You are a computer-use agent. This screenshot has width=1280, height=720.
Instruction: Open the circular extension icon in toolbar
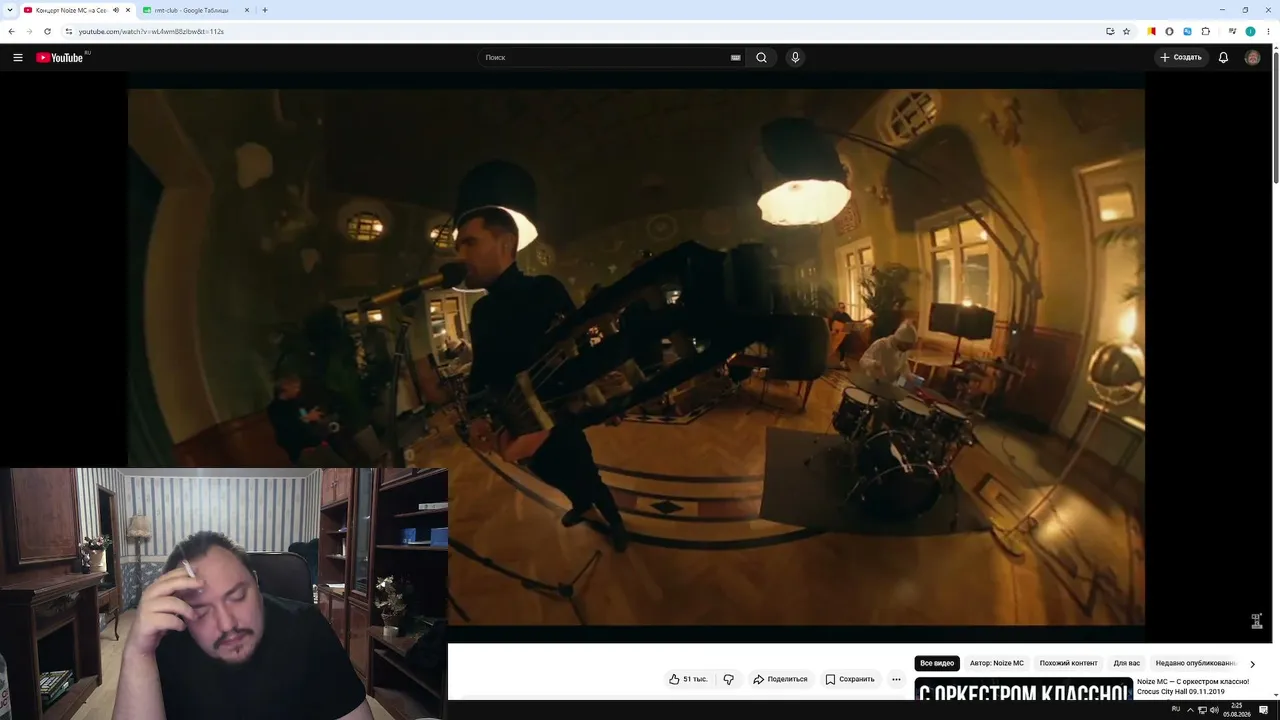pos(1169,31)
